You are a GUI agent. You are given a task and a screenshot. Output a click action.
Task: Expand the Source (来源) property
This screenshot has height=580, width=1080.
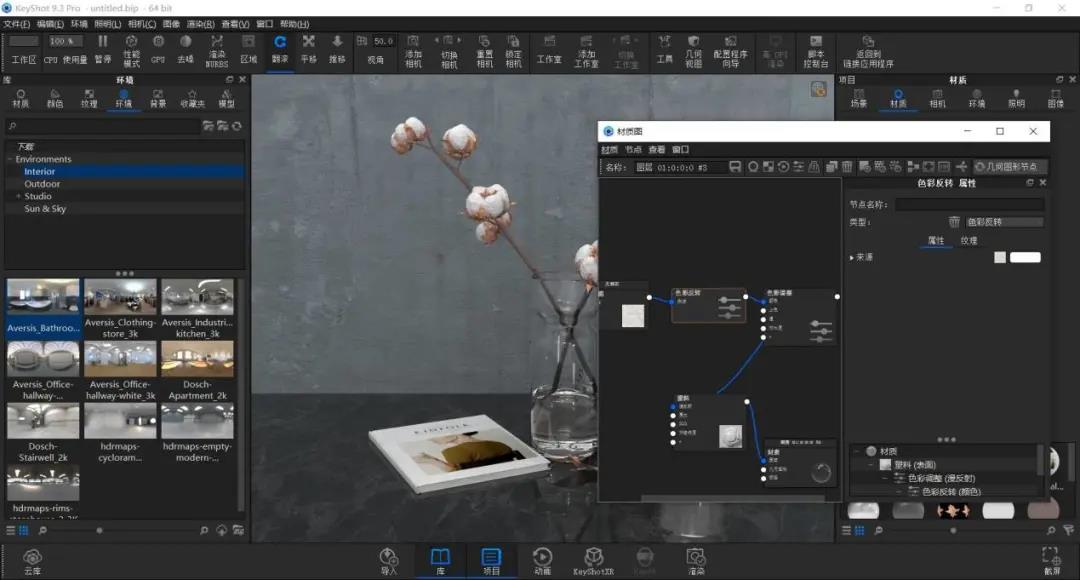pos(852,257)
